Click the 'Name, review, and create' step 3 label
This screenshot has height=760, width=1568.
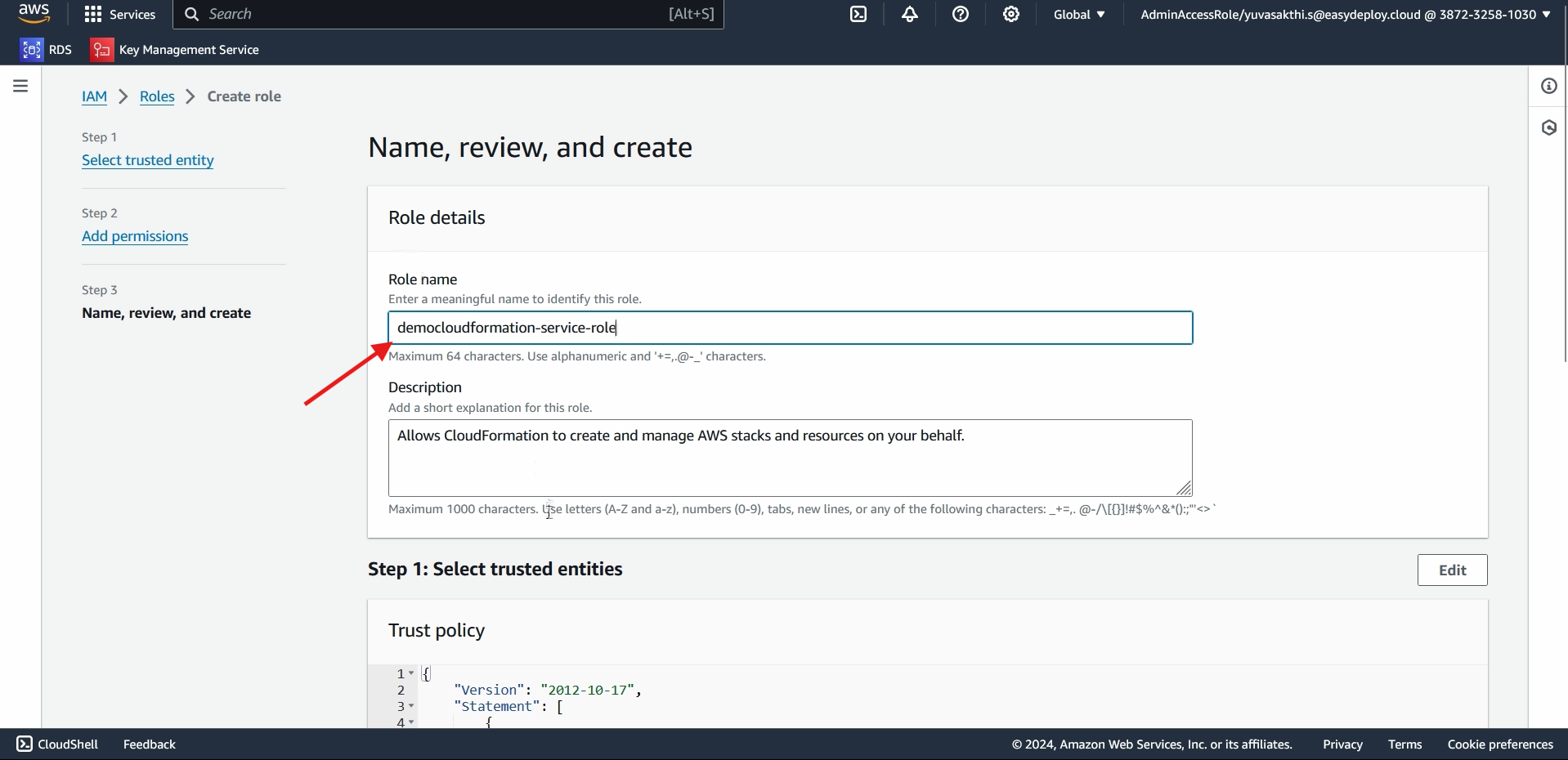pyautogui.click(x=166, y=313)
